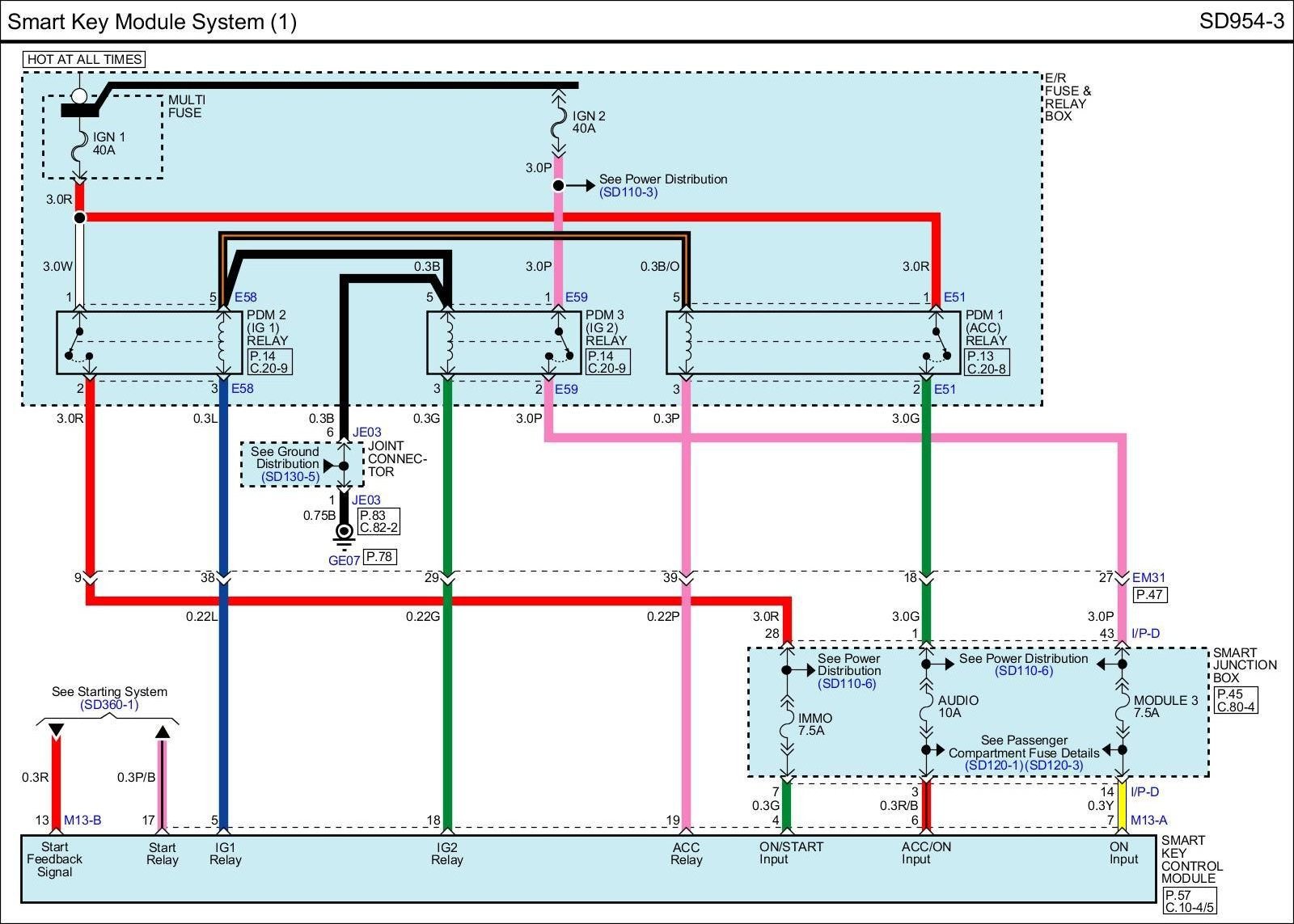Click the downward arrow above the 0.3R wire
Screen dimensions: 1294x924
[56, 731]
